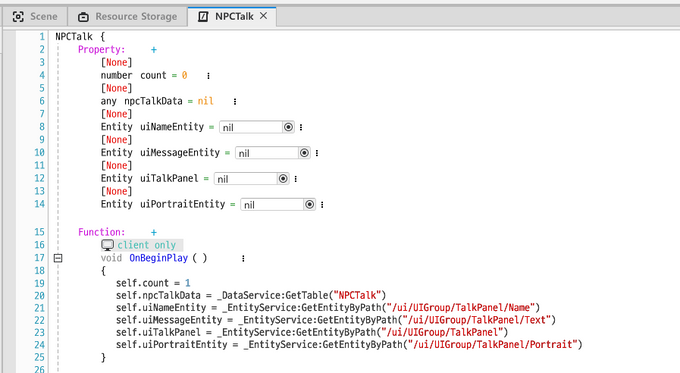
Task: Click the [None] attribute above uiTalkPanel
Action: point(116,165)
